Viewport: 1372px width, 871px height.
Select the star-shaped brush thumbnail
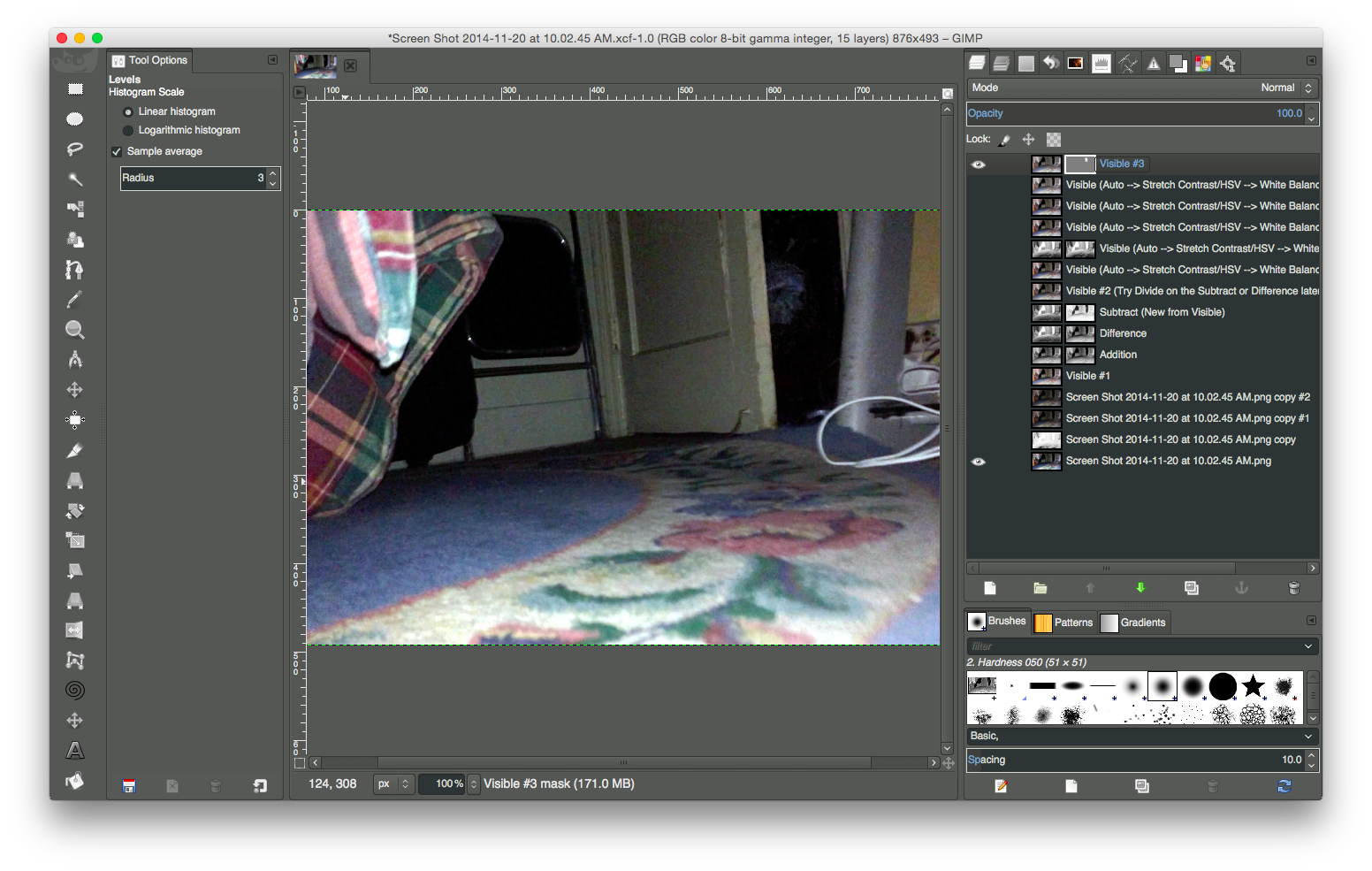tap(1254, 686)
